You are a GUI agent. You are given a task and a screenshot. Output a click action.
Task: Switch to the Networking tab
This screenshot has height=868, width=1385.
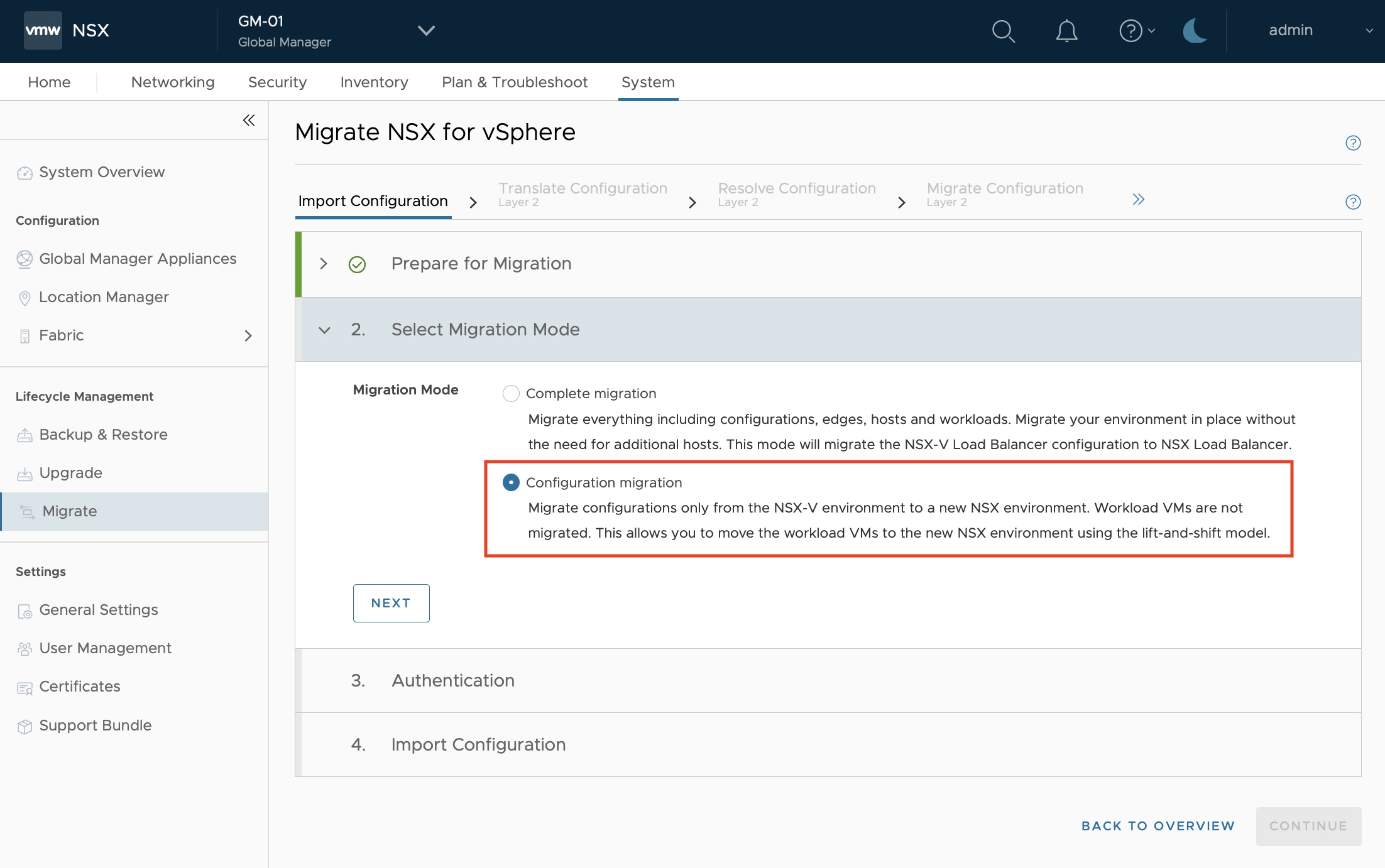click(173, 82)
